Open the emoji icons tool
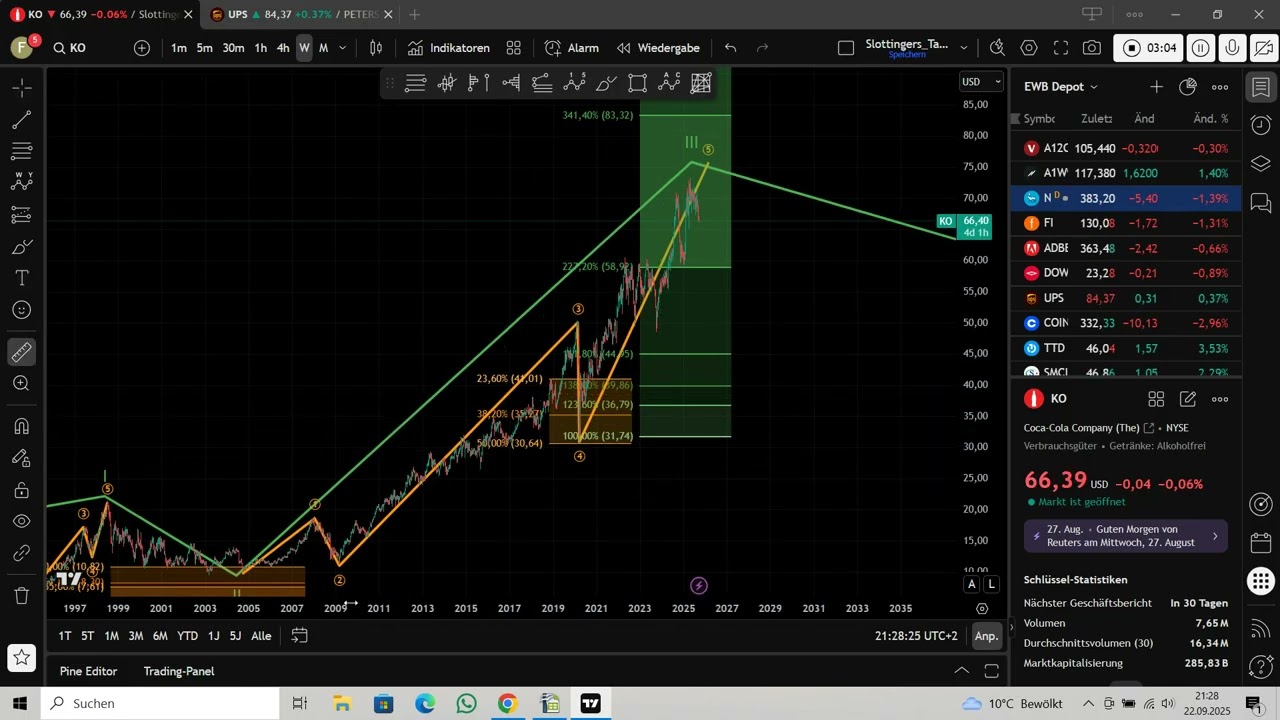 point(21,310)
